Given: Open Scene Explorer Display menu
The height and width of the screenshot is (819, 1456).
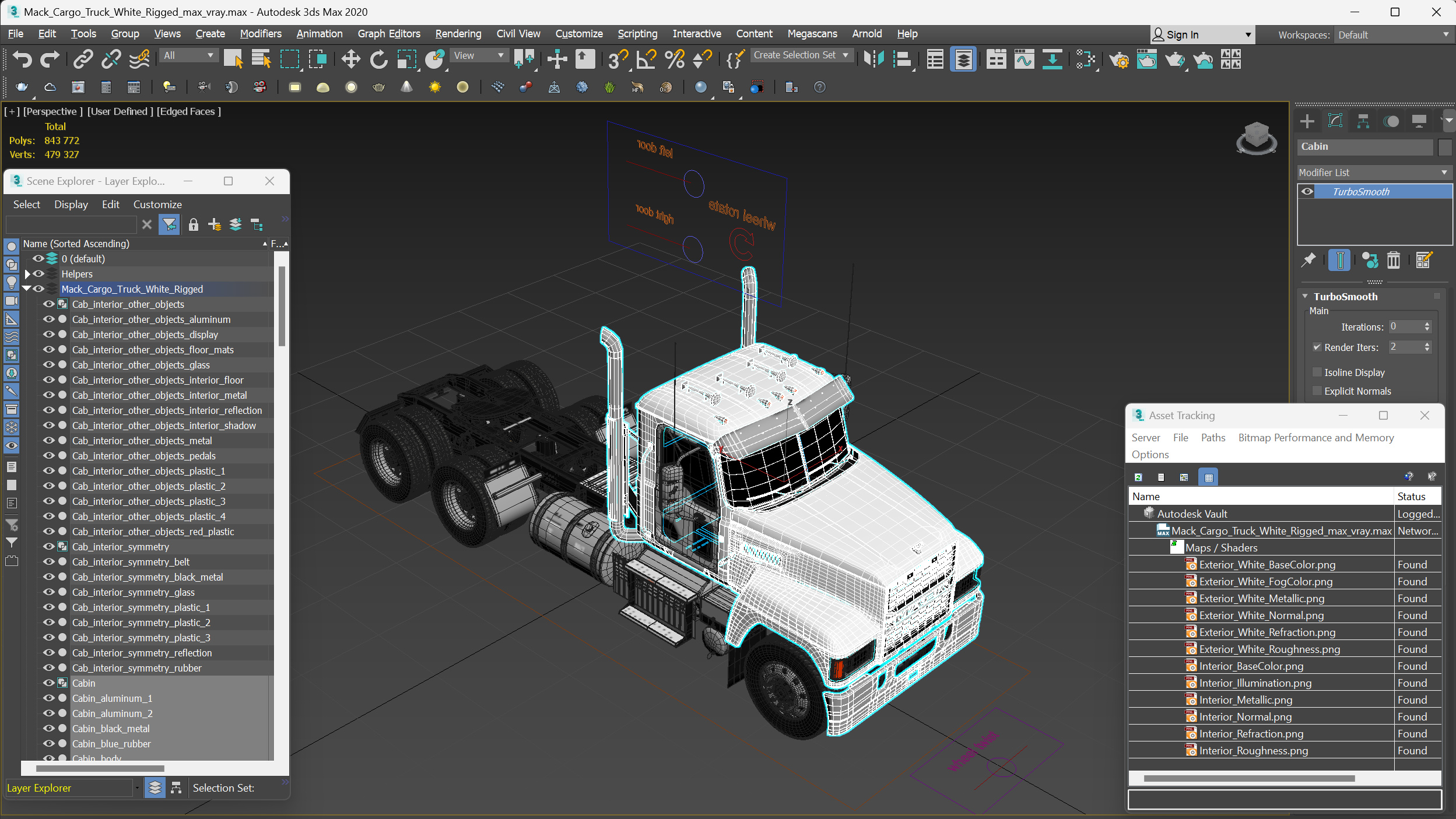Looking at the screenshot, I should [x=71, y=204].
